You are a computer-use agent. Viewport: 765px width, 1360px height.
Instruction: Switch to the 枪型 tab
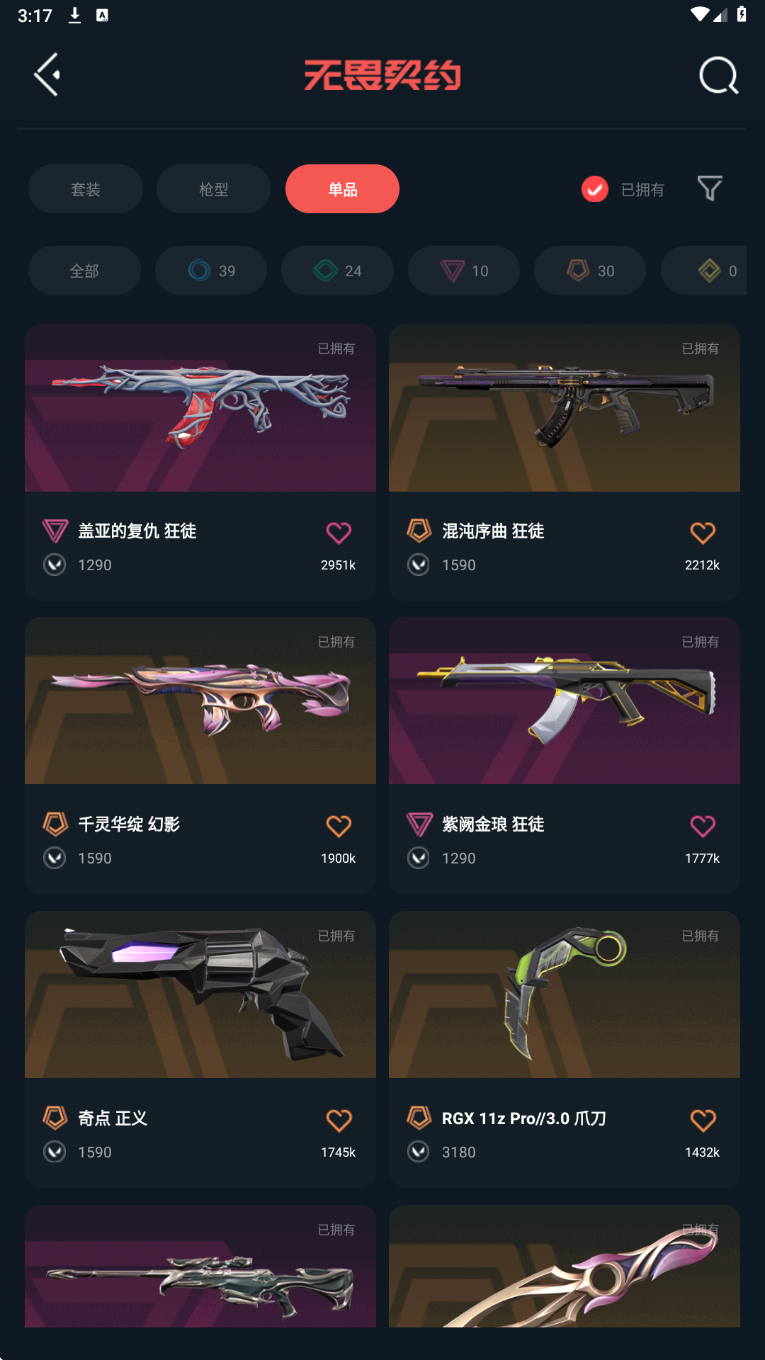click(213, 189)
